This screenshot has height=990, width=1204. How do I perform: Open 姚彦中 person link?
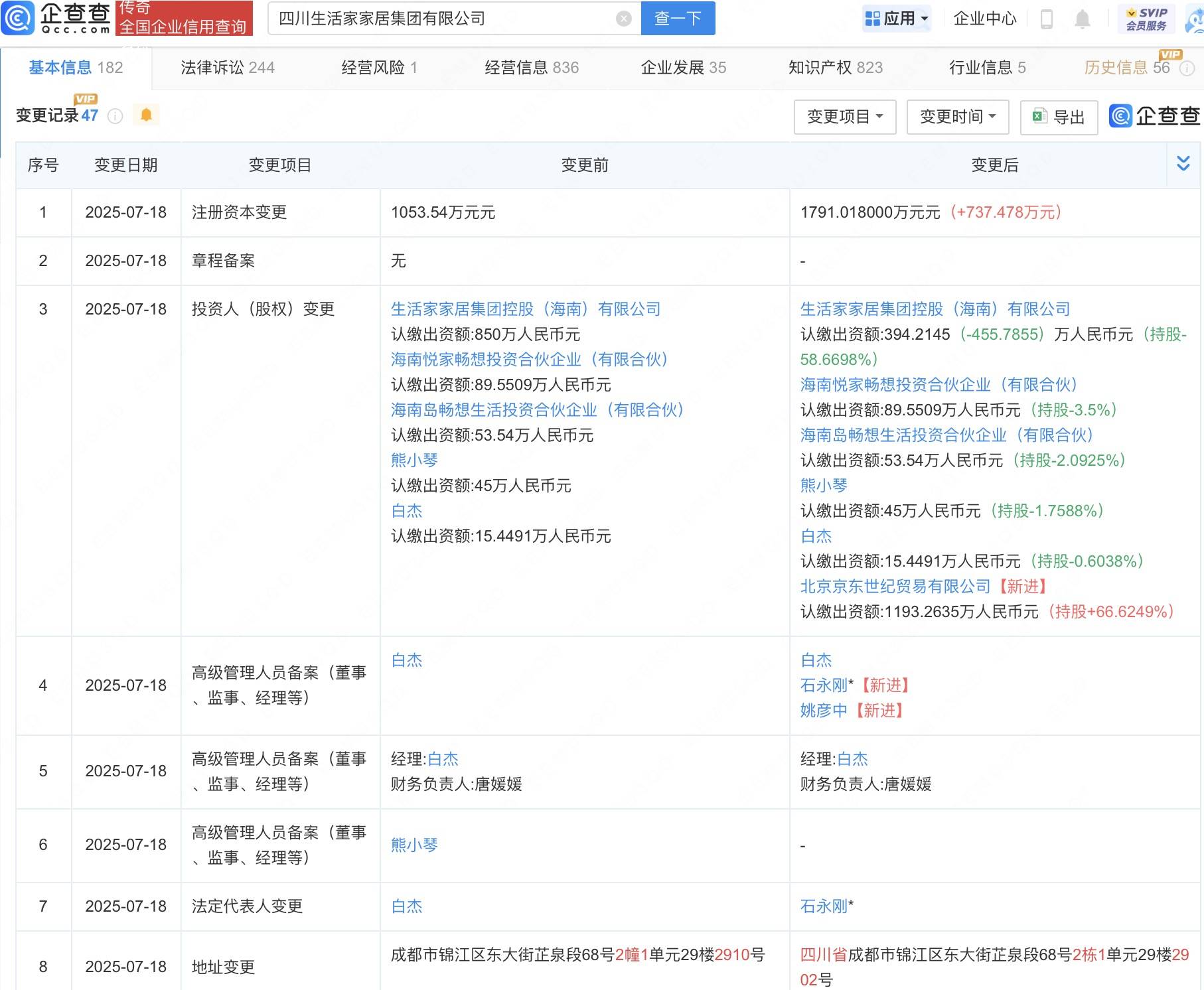(x=824, y=711)
